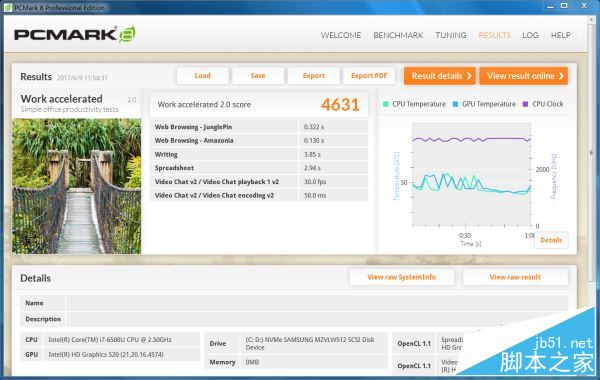Image resolution: width=600 pixels, height=380 pixels.
Task: Click the Intel Core i7-6500U CPU entry
Action: click(x=110, y=339)
